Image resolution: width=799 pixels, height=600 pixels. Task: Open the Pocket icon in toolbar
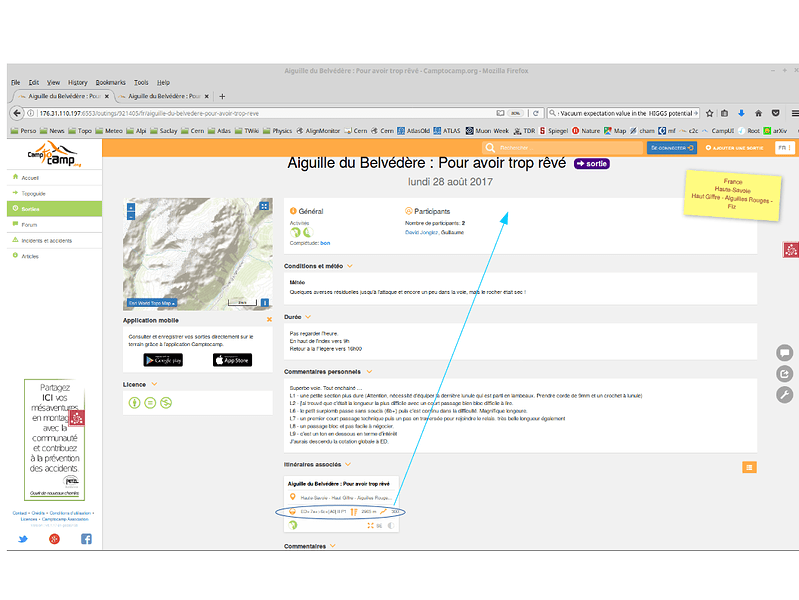coord(776,113)
